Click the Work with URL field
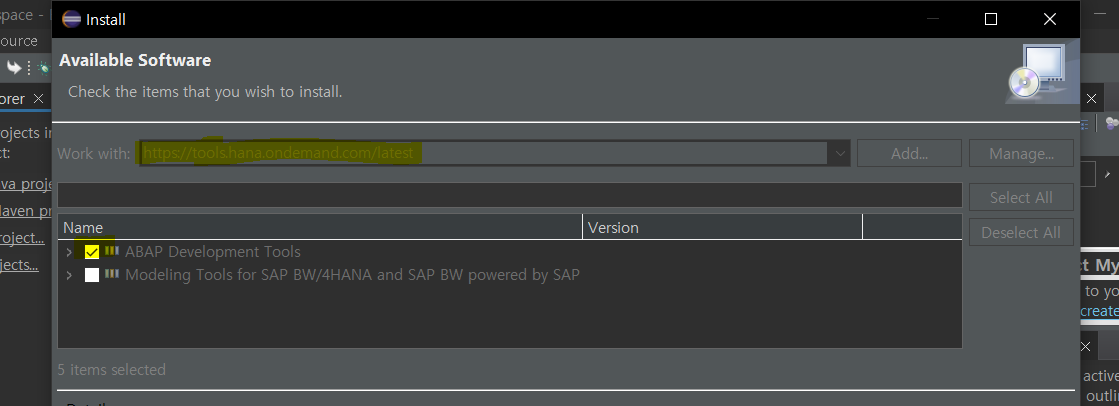The image size is (1119, 406). 484,153
